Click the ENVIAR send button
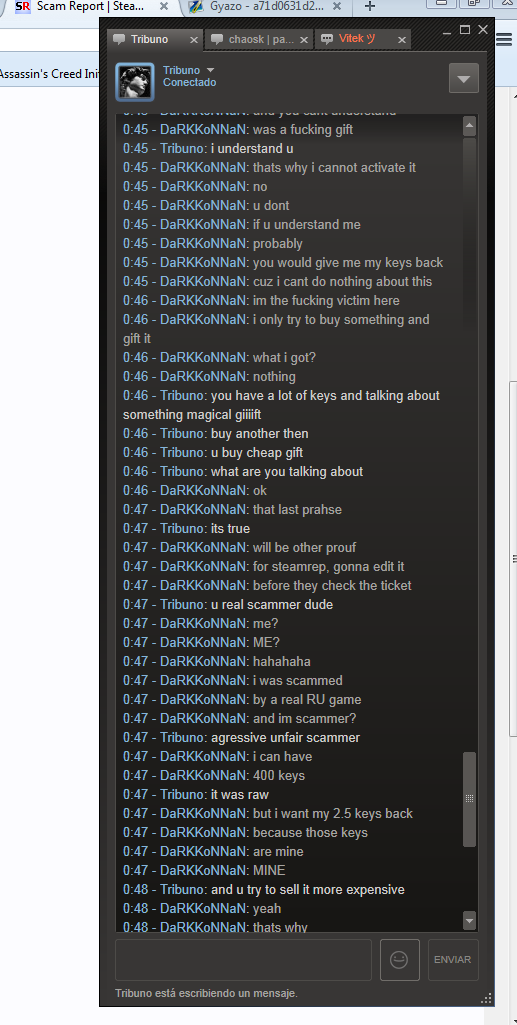Viewport: 517px width, 1025px height. pyautogui.click(x=453, y=960)
